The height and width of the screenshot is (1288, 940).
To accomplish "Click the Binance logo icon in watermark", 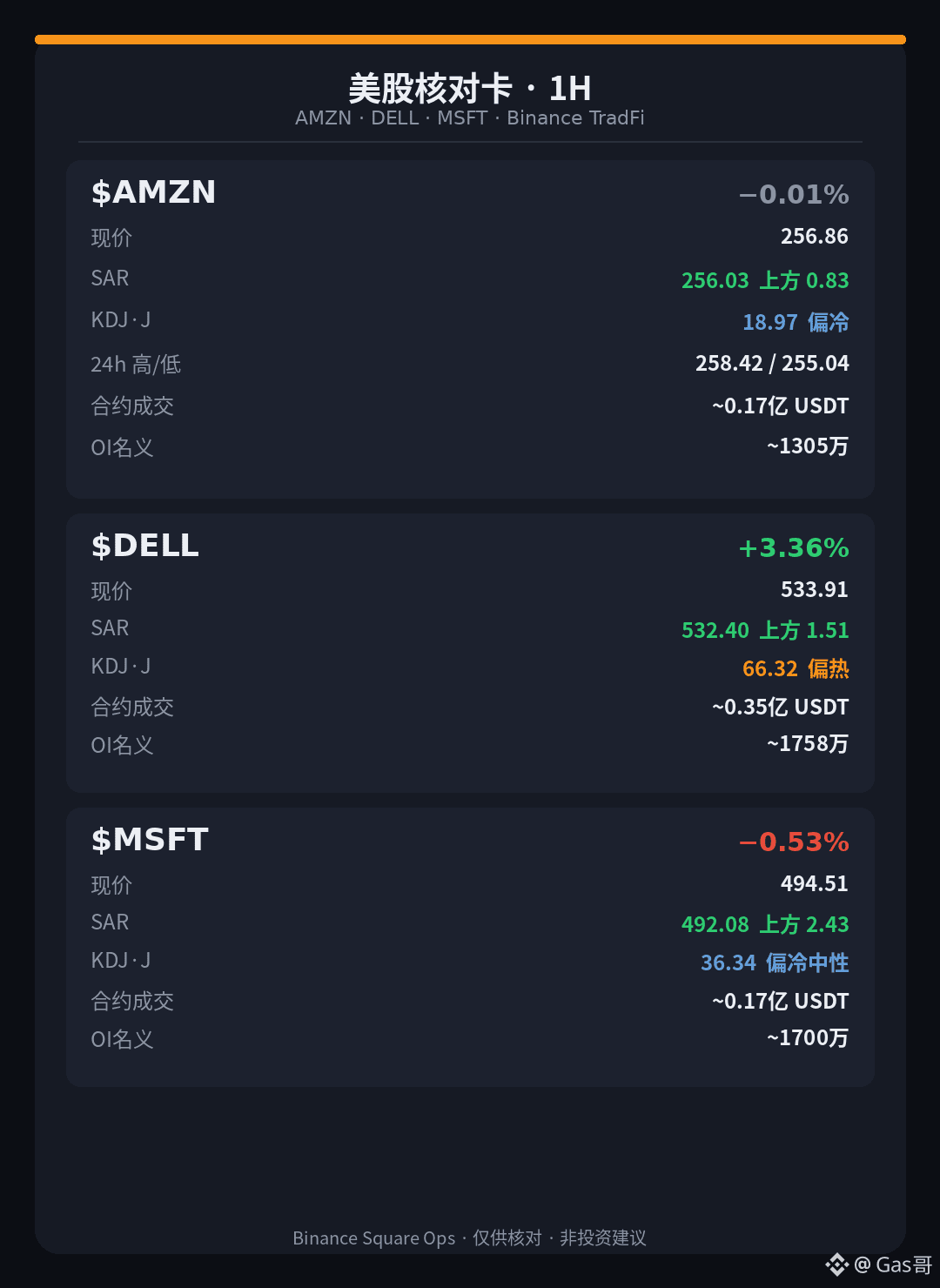I will [836, 1265].
